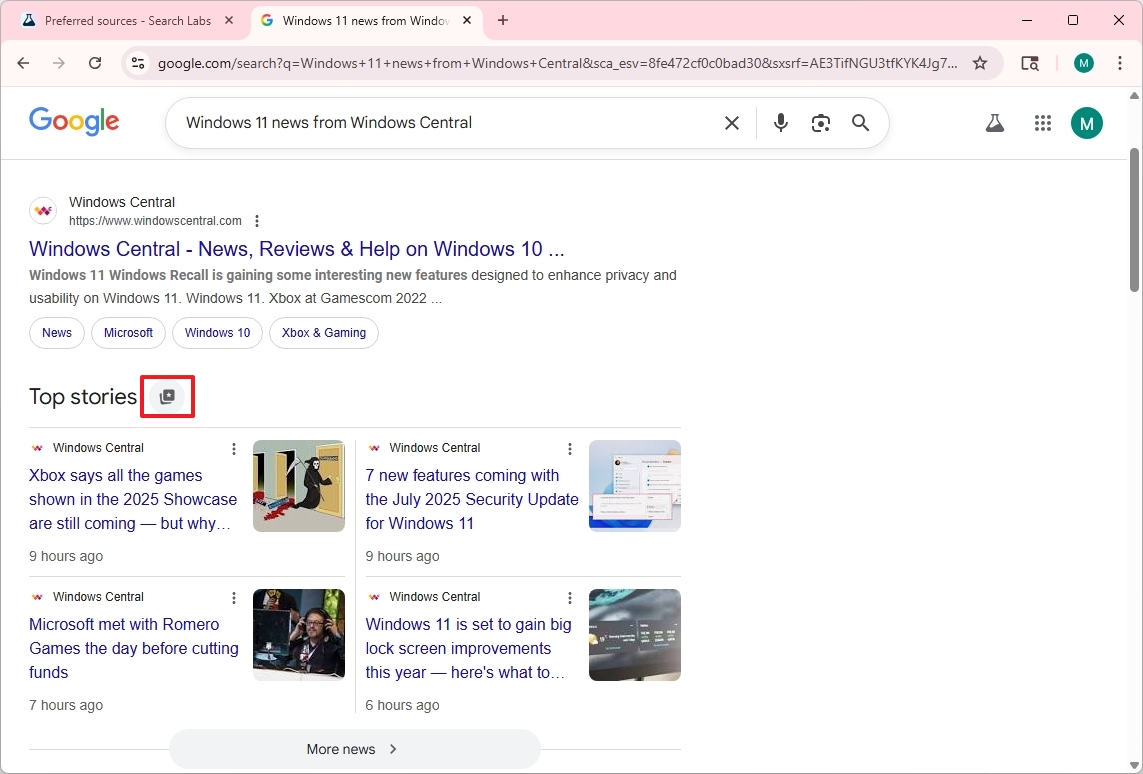1143x774 pixels.
Task: Open more options for lock screen improvements story
Action: tap(570, 598)
